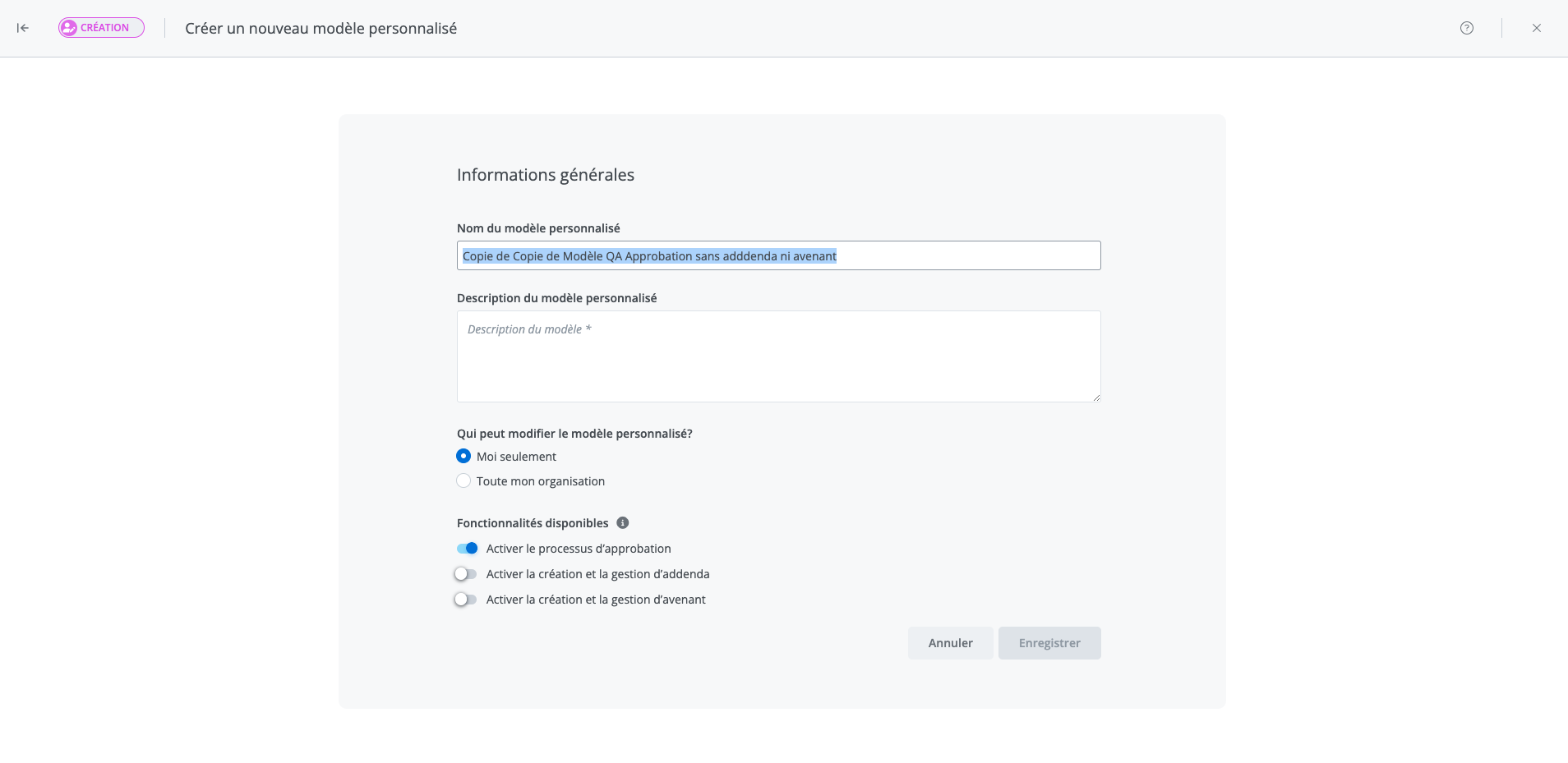This screenshot has height=763, width=1568.
Task: Click the user avatar in the CRÉATION badge
Action: point(68,28)
